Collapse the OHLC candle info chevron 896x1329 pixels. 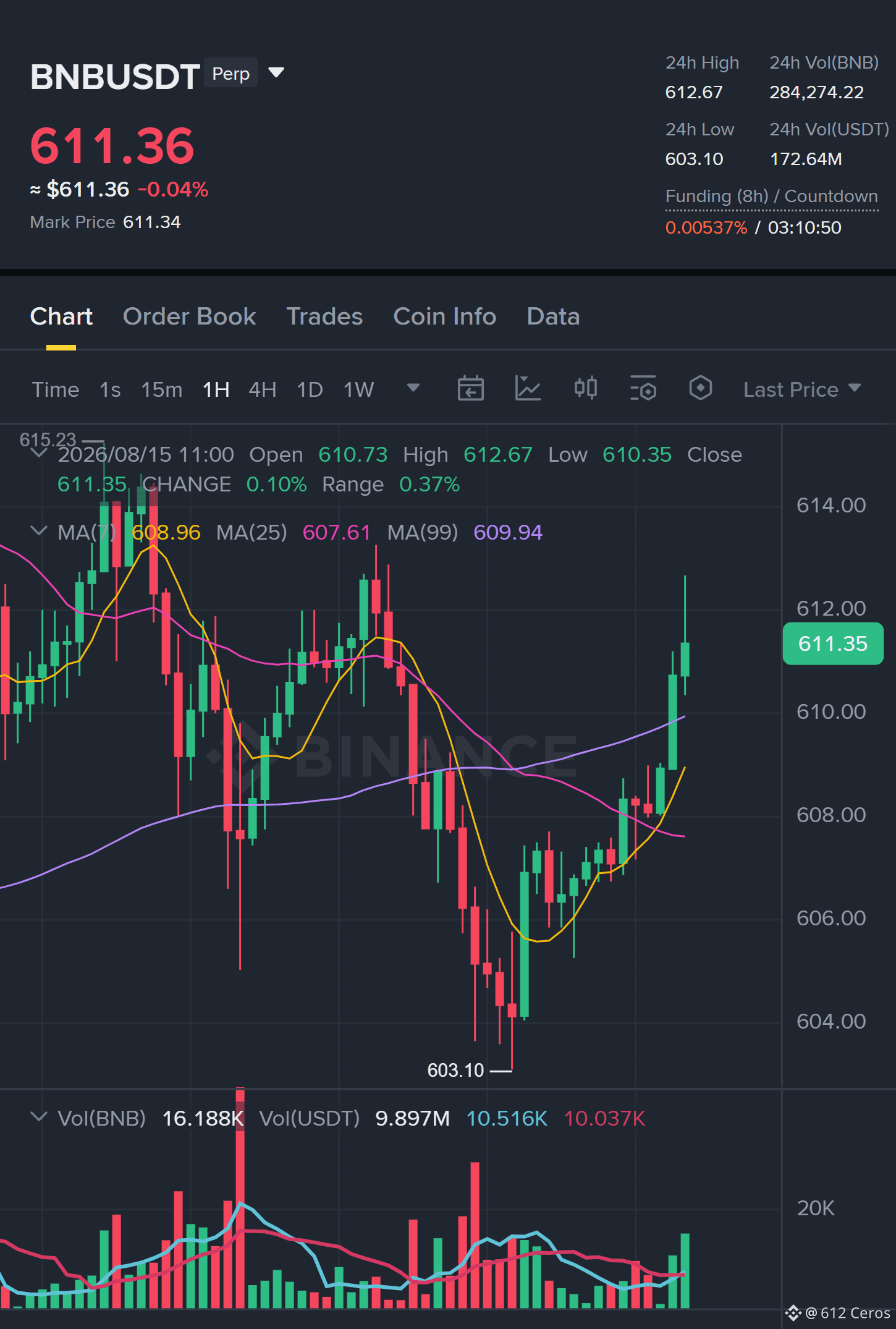[39, 453]
